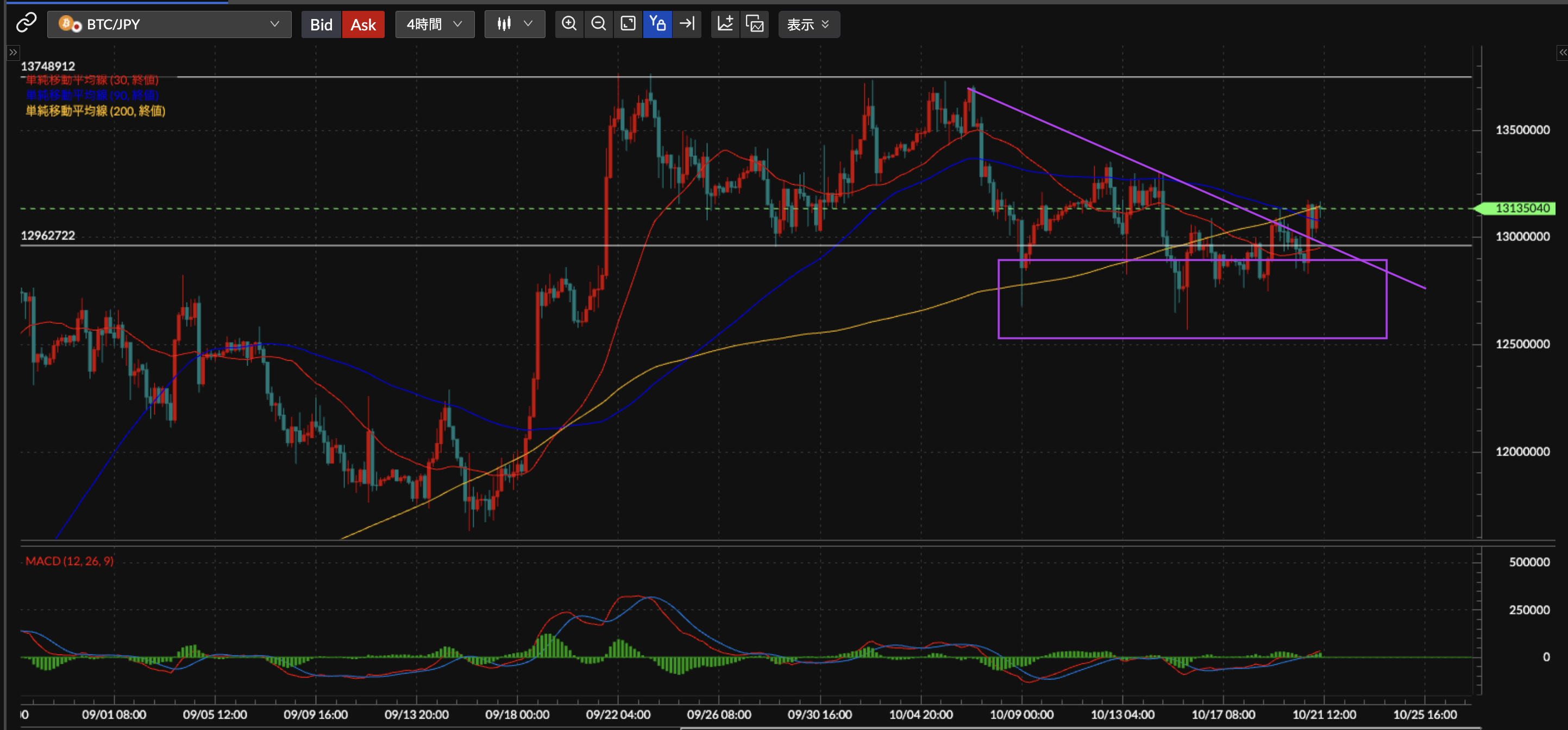Jump to latest bar arrow icon
1568x730 pixels.
click(x=687, y=24)
